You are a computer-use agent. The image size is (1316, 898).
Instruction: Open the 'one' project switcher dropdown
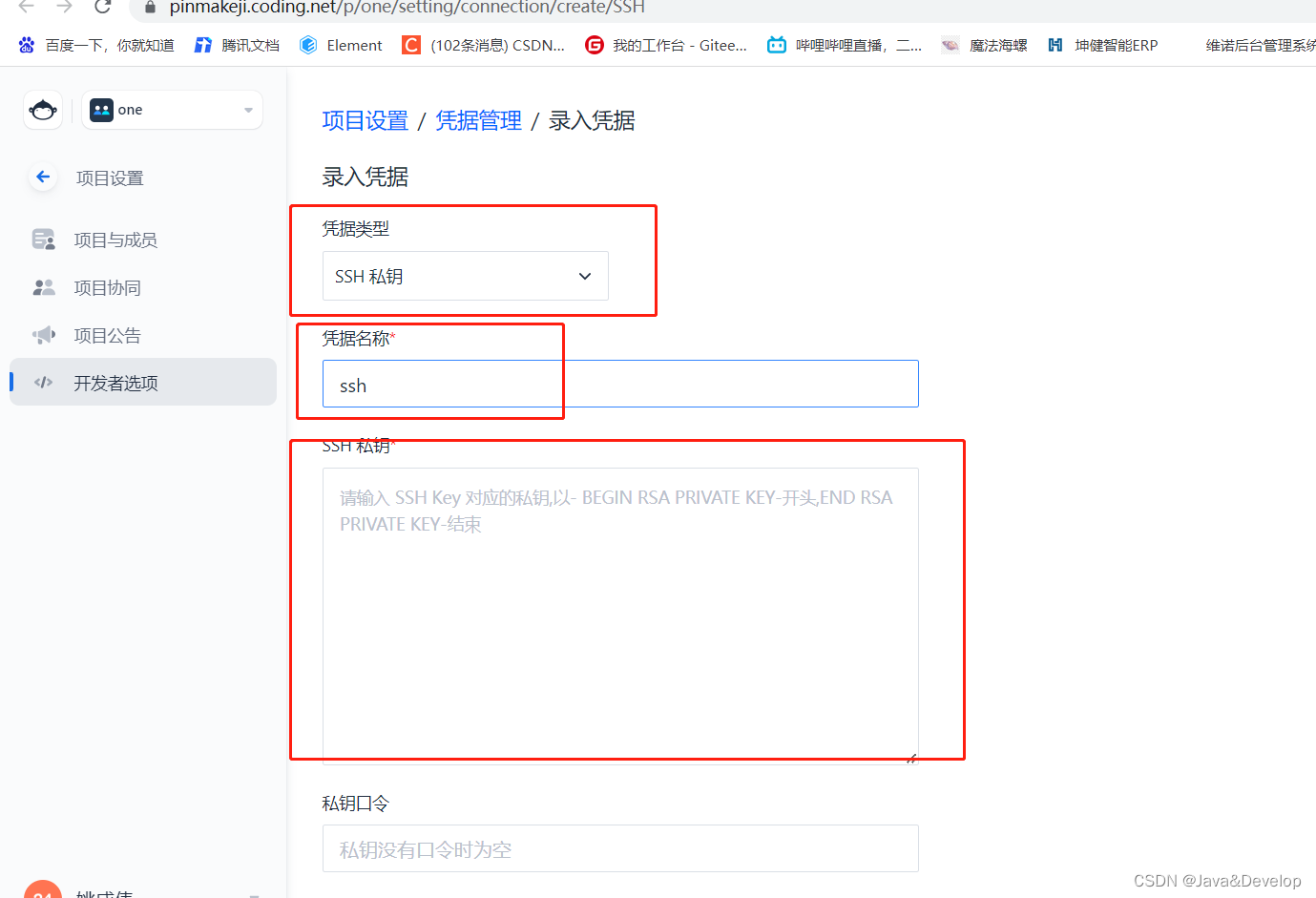tap(172, 110)
